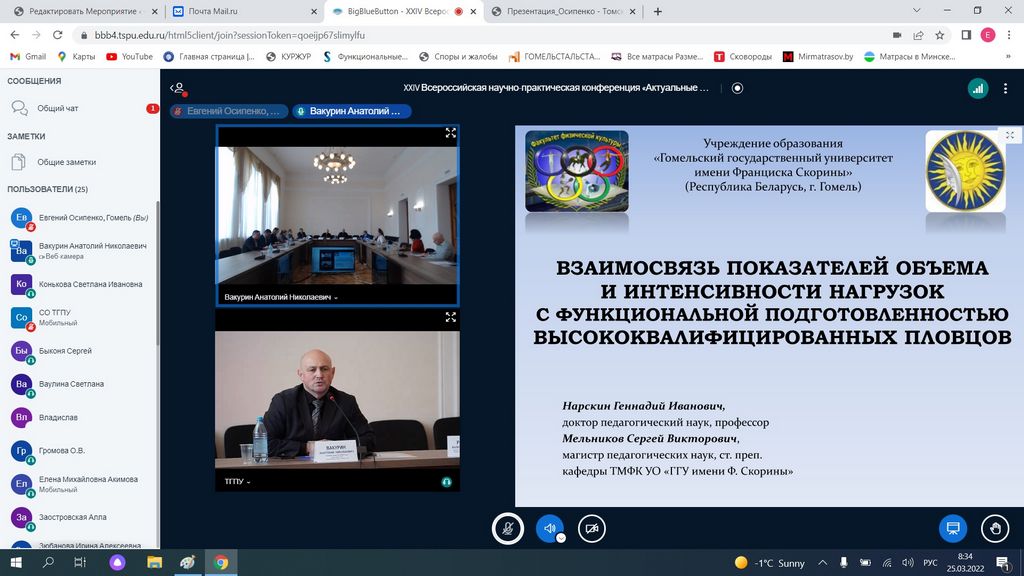
Task: Click the speaker audio button
Action: [x=549, y=528]
